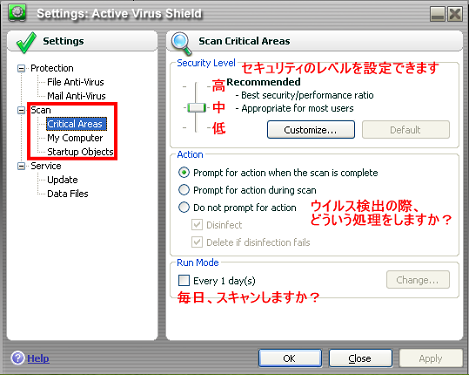Screen dimensions: 469x375
Task: Select Mail Anti-Virus settings
Action: pyautogui.click(x=76, y=96)
